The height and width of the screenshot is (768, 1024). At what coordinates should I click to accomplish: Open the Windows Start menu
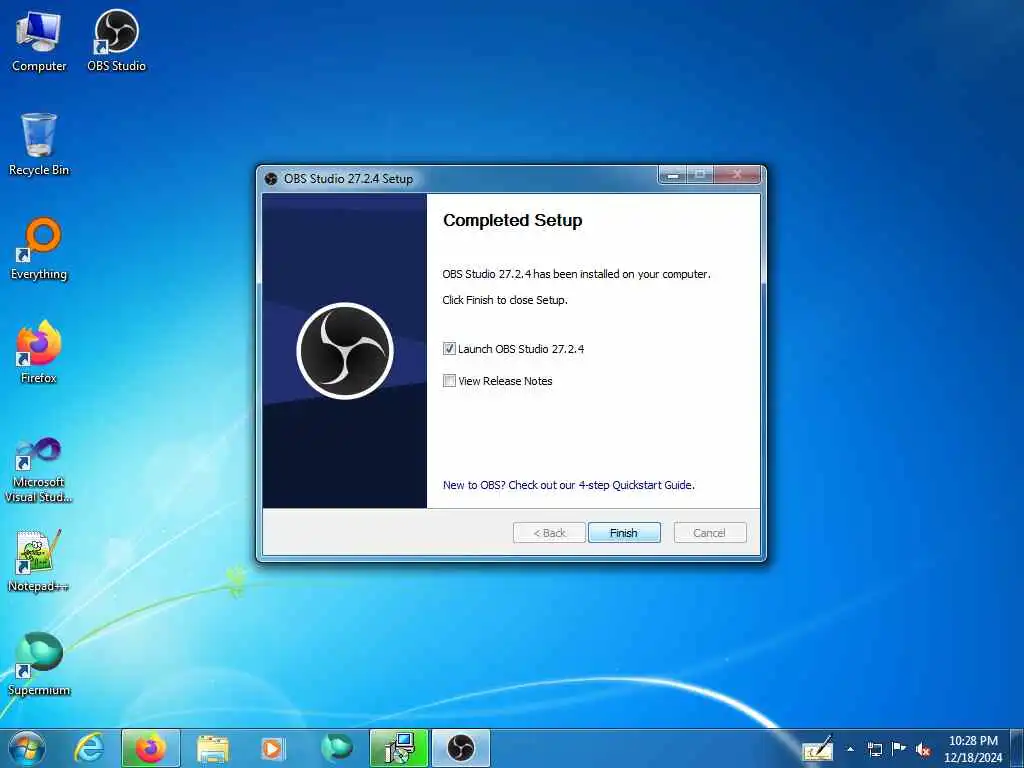pyautogui.click(x=27, y=748)
